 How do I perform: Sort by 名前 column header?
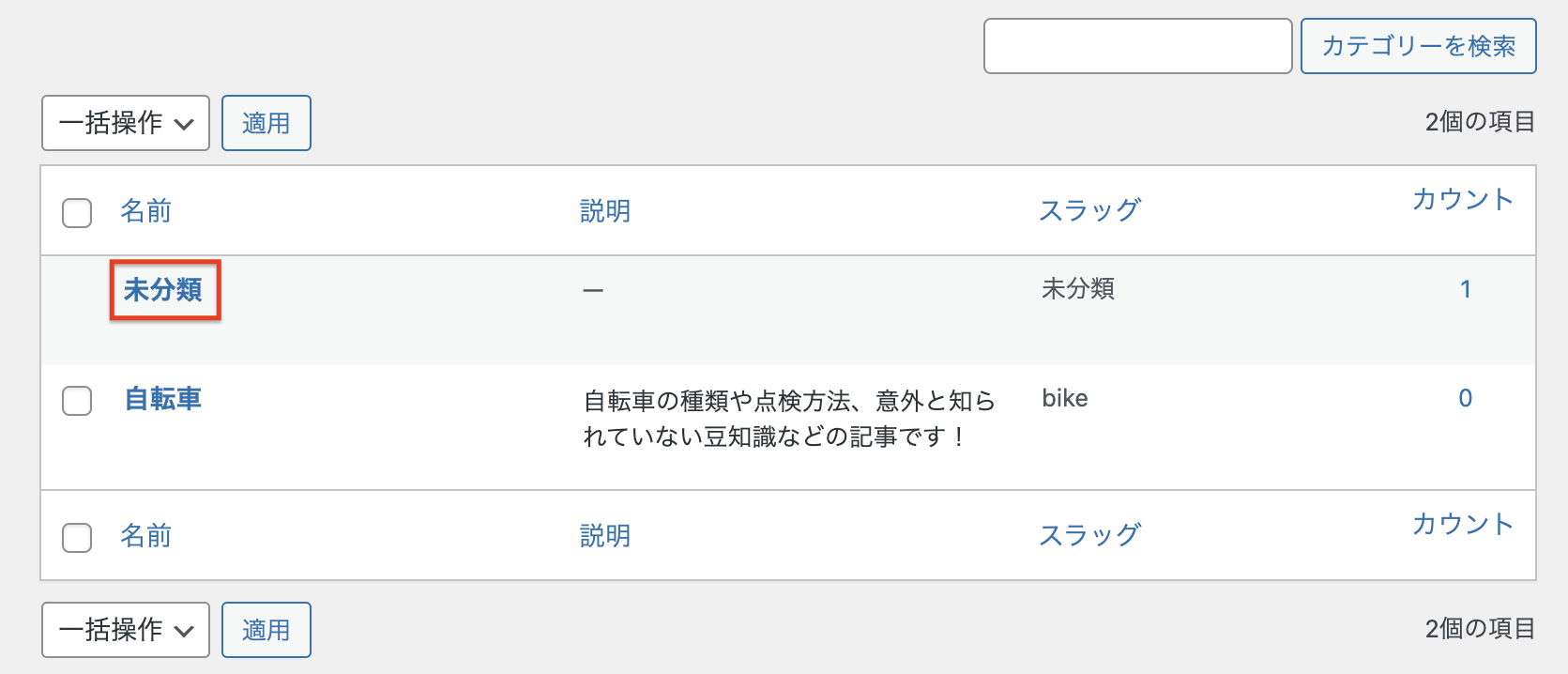coord(145,211)
